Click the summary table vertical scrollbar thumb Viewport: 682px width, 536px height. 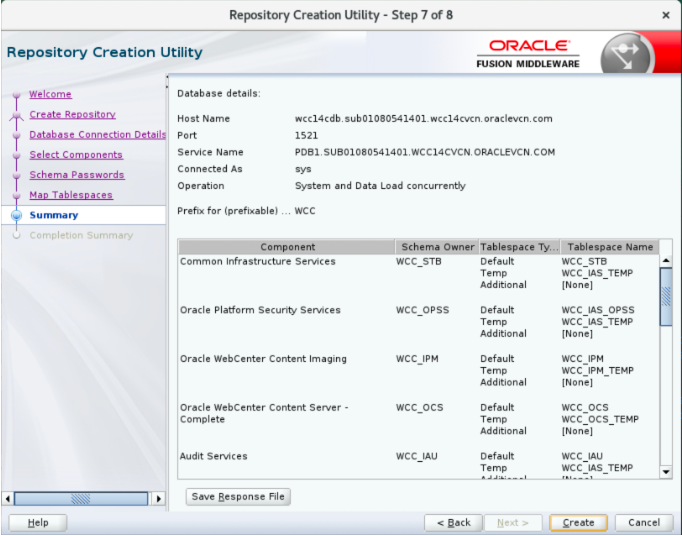click(x=665, y=297)
